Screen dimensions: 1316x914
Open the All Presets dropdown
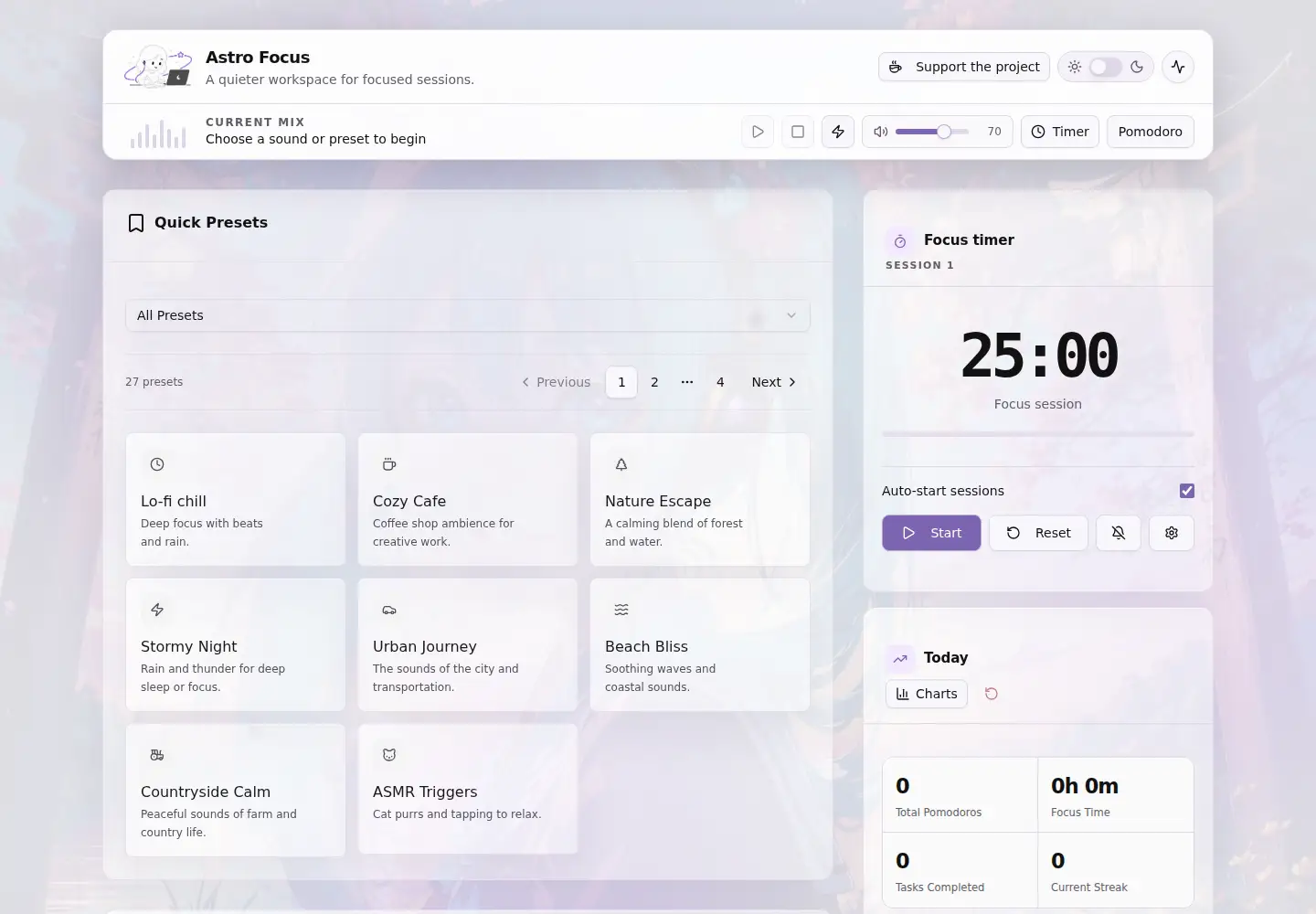468,315
